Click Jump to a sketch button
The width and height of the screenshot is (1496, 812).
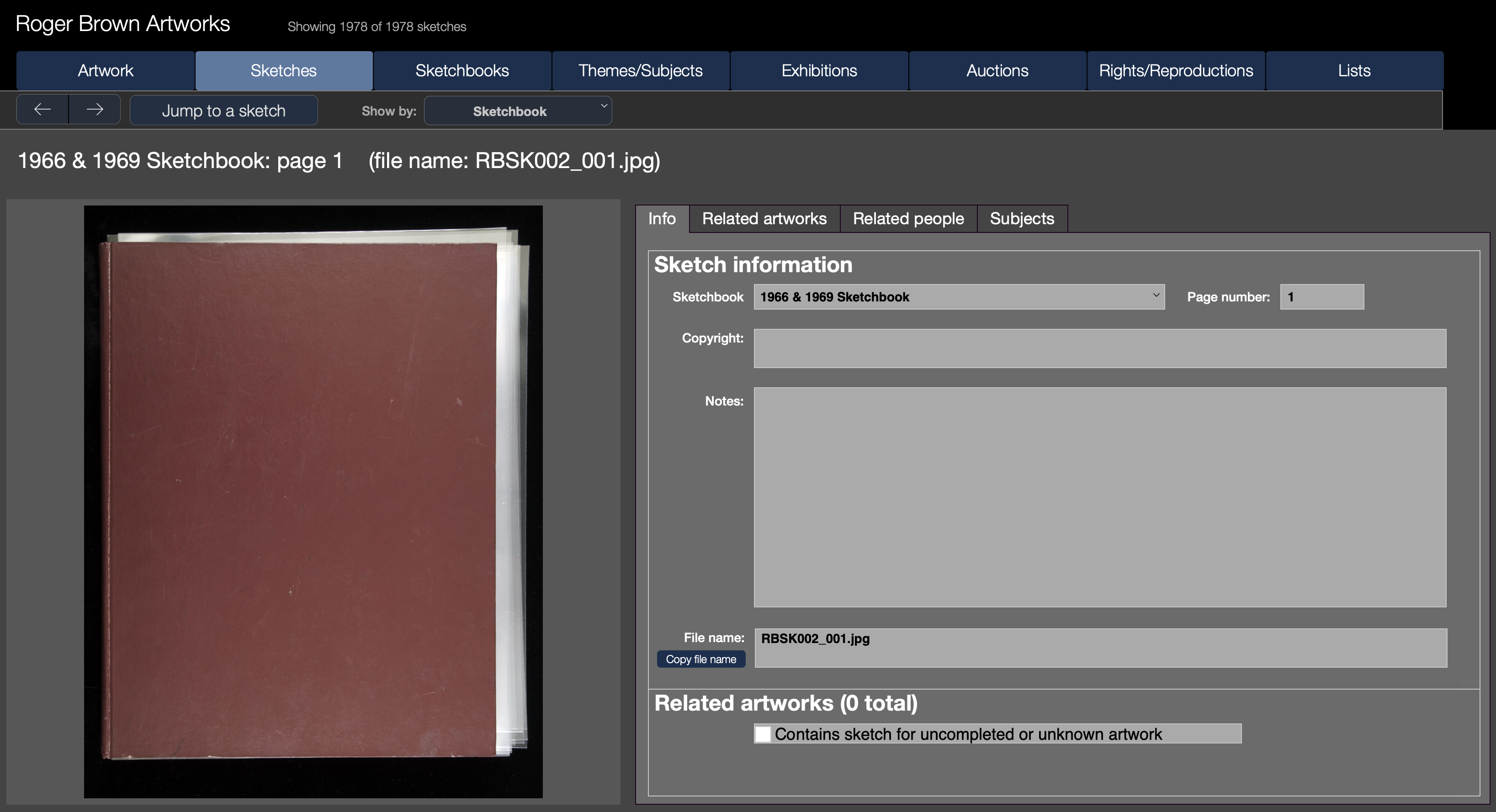tap(223, 110)
